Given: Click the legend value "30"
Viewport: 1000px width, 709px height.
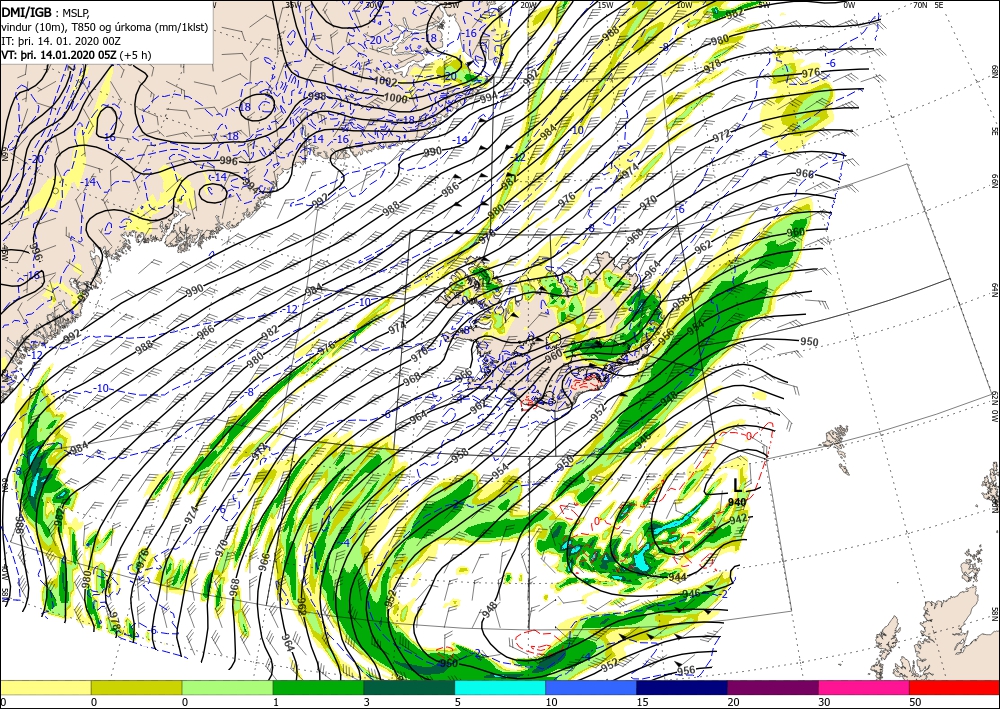Looking at the screenshot, I should pyautogui.click(x=824, y=702).
